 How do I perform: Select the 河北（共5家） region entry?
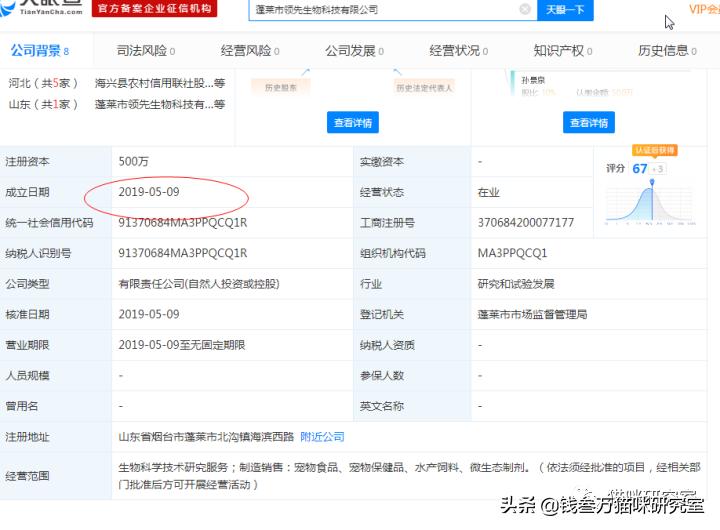click(x=43, y=83)
